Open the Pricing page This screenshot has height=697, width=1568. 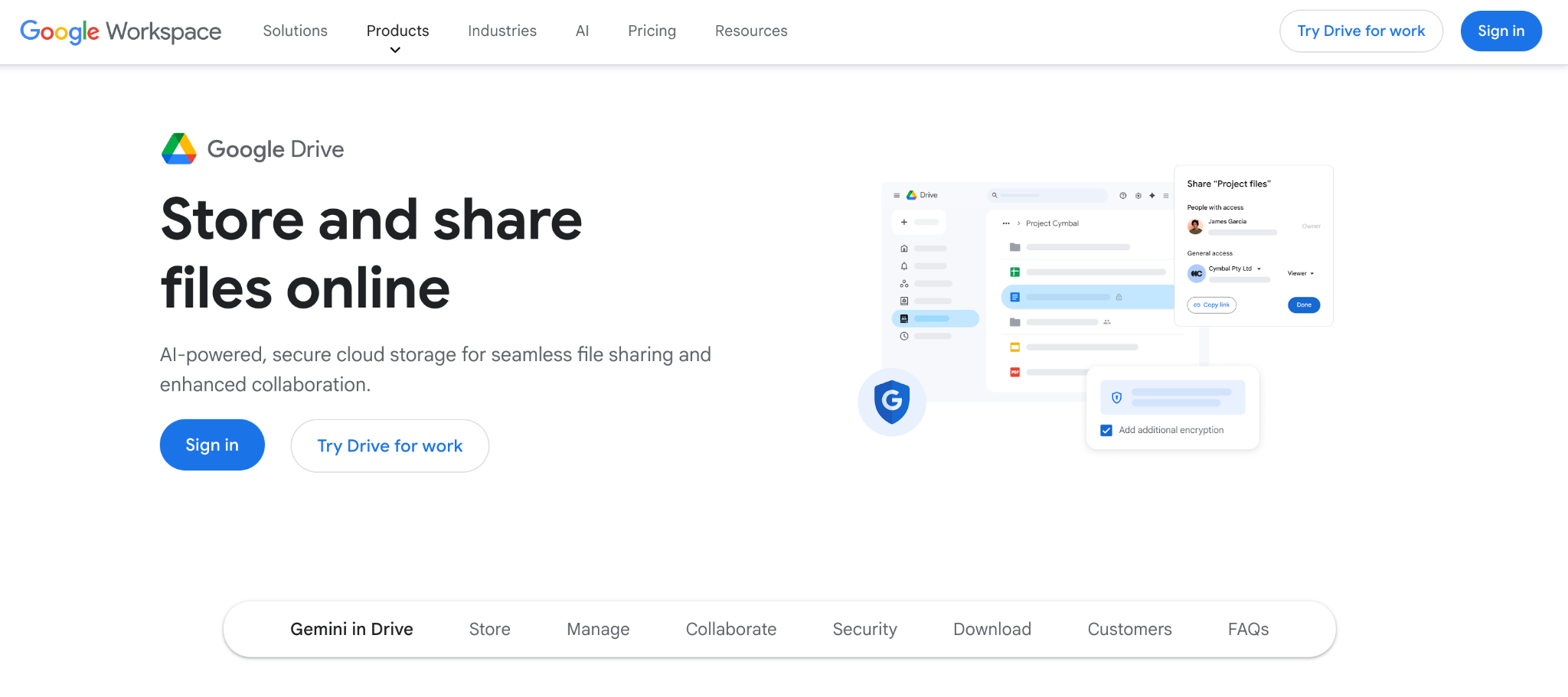(x=652, y=31)
